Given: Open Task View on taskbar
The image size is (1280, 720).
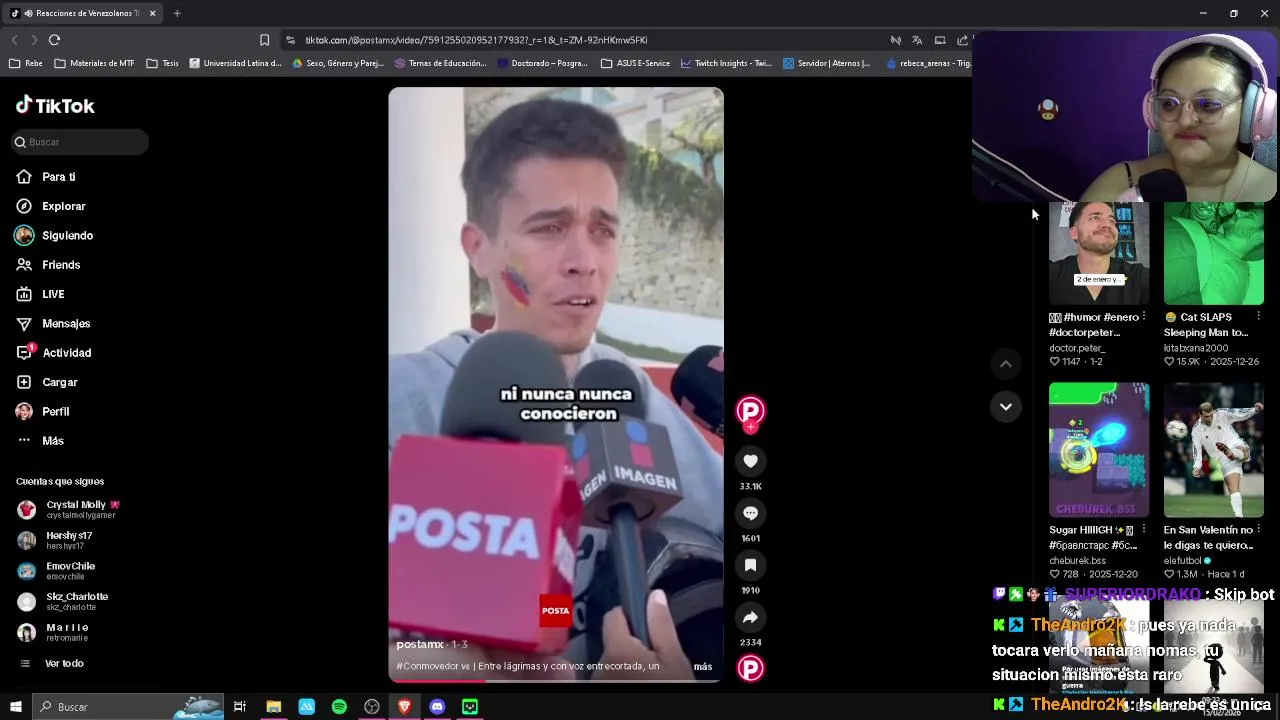Looking at the screenshot, I should tap(240, 707).
